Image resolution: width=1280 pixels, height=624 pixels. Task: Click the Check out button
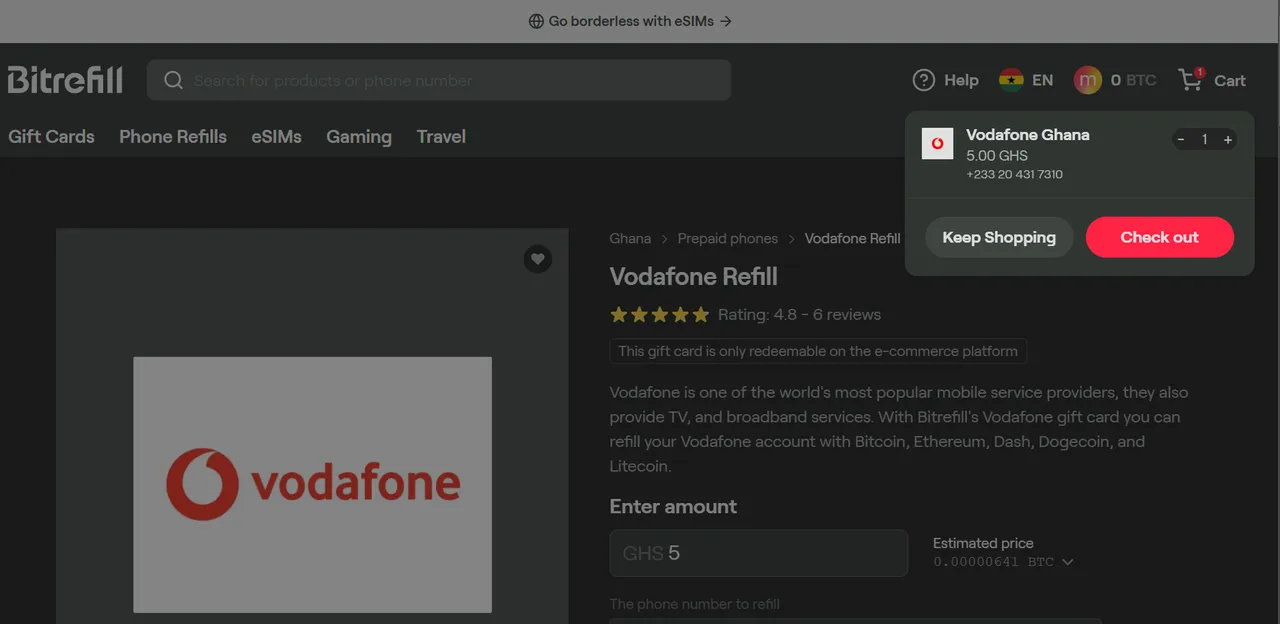[1160, 237]
